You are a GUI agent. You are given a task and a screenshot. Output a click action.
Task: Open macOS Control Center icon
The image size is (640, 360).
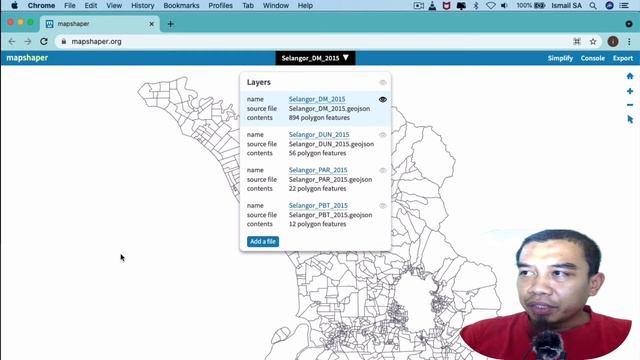(624, 6)
